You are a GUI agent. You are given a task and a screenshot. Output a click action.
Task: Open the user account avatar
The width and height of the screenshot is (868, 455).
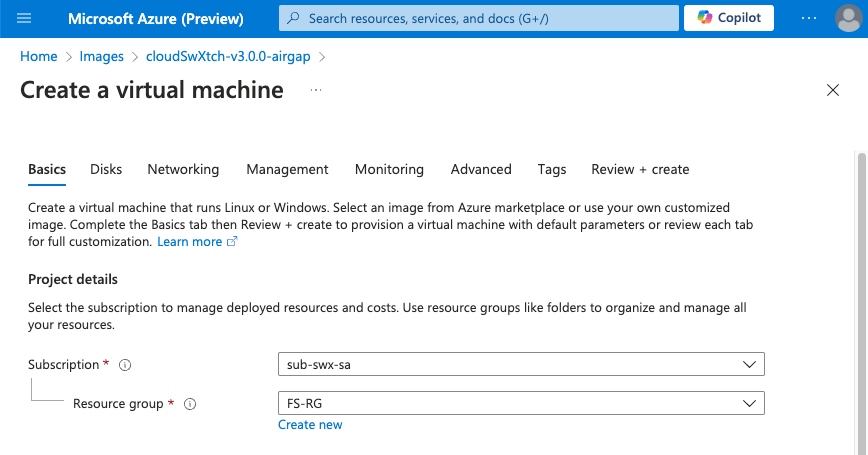tap(849, 18)
